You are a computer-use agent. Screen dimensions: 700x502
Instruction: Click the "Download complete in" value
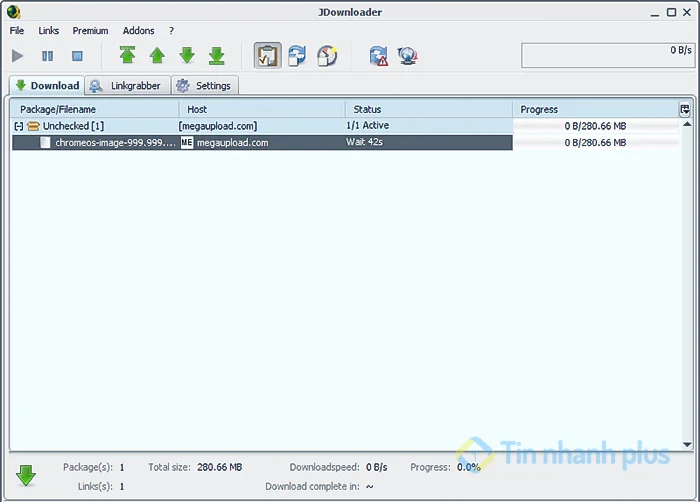coord(370,486)
